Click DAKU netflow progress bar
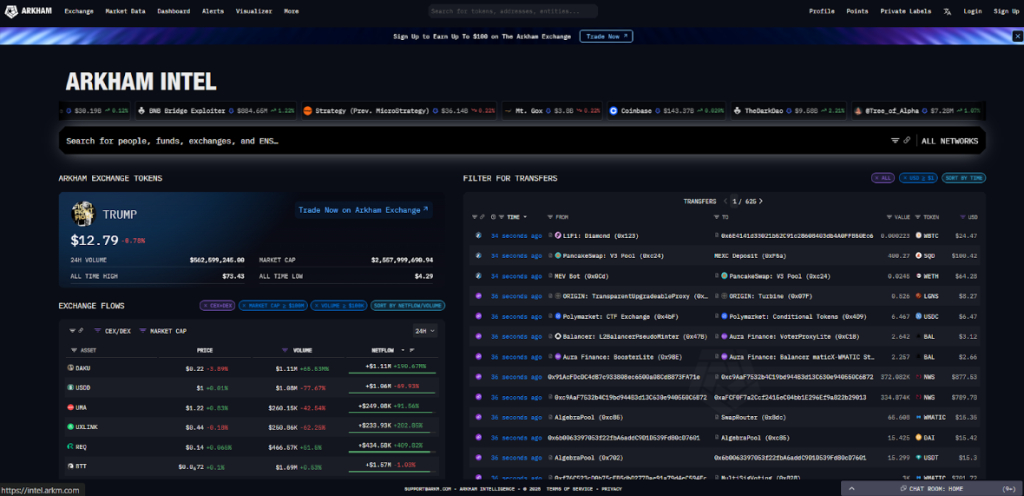The width and height of the screenshot is (1024, 496). [393, 374]
